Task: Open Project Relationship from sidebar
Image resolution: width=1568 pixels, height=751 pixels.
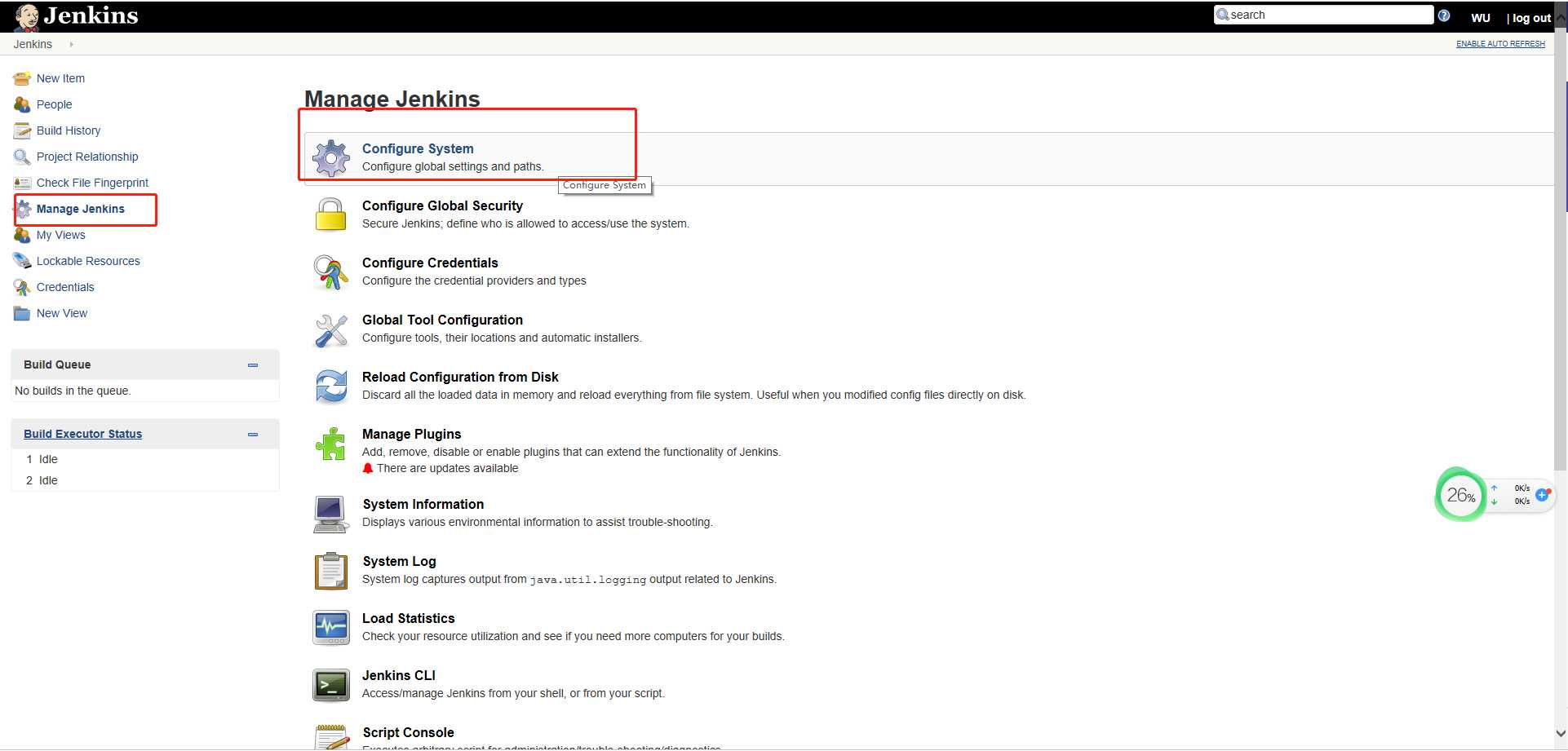Action: click(87, 157)
